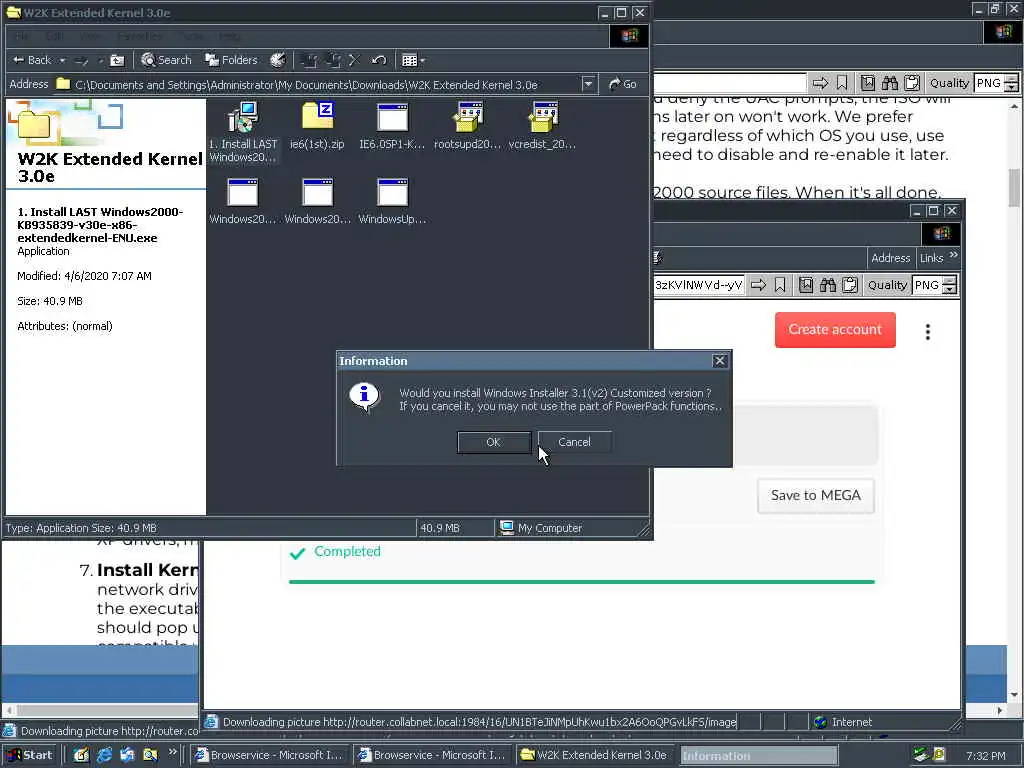The width and height of the screenshot is (1024, 768).
Task: Click the Completed download status text
Action: [347, 551]
